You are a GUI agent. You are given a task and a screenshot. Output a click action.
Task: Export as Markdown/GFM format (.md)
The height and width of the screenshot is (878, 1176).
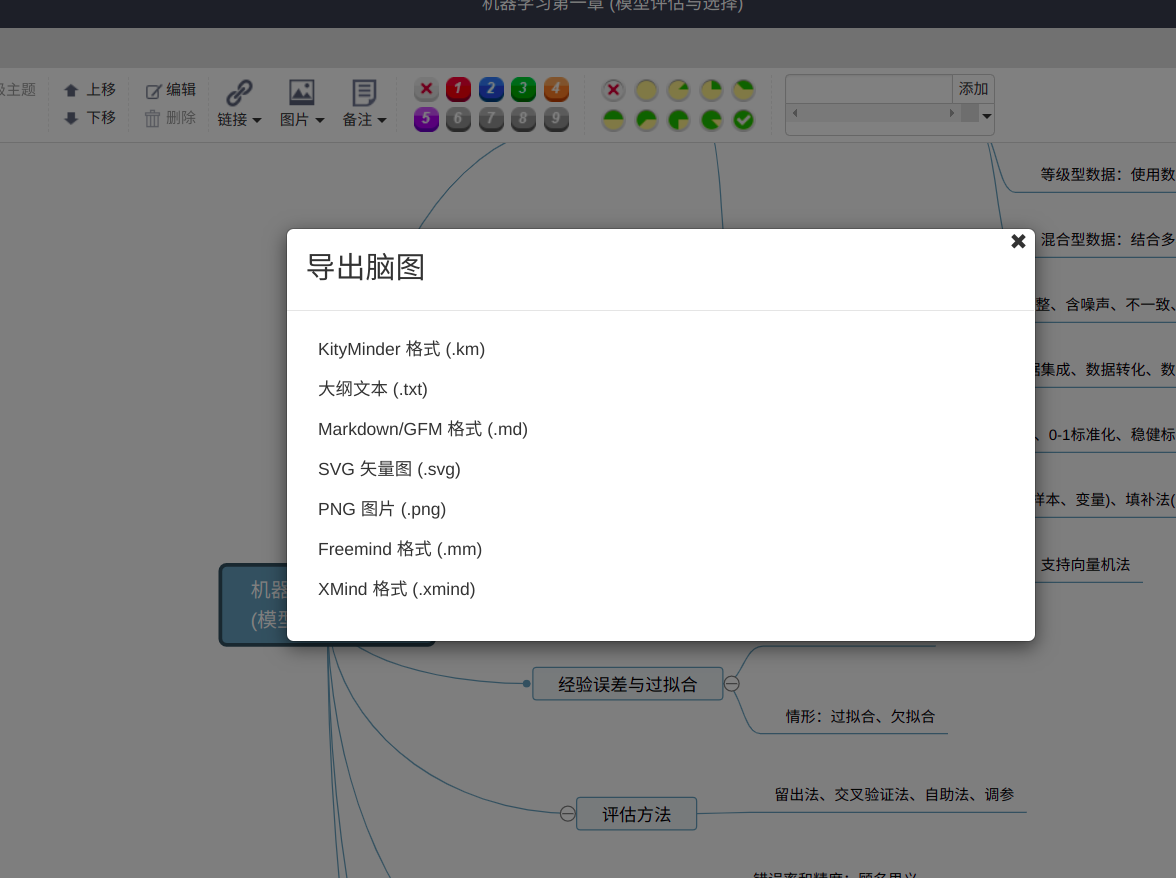tap(422, 429)
